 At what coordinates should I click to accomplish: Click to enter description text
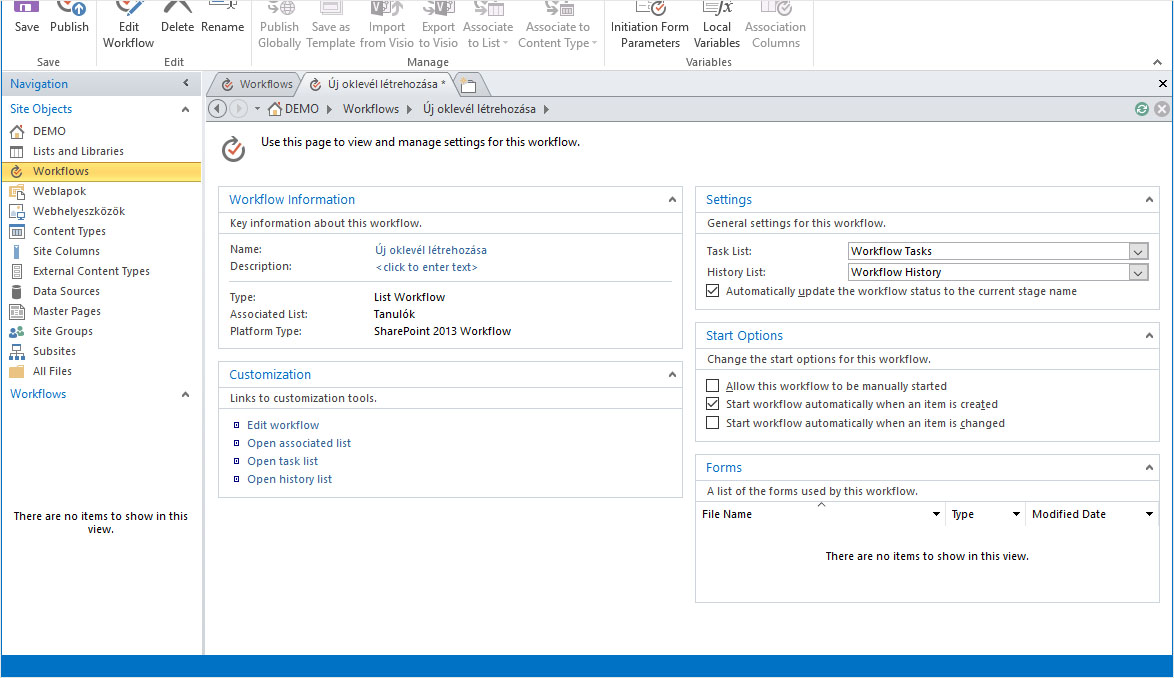pyautogui.click(x=426, y=267)
